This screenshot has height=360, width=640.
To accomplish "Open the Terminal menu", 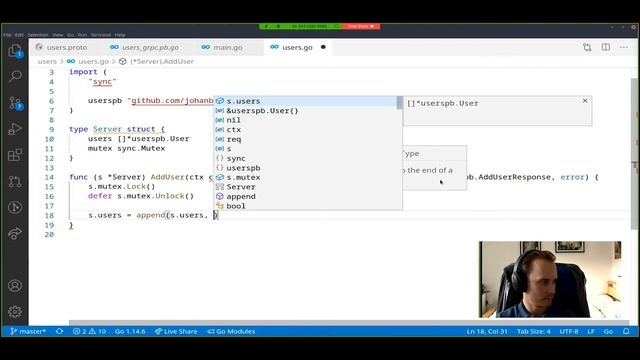I will pyautogui.click(x=101, y=35).
